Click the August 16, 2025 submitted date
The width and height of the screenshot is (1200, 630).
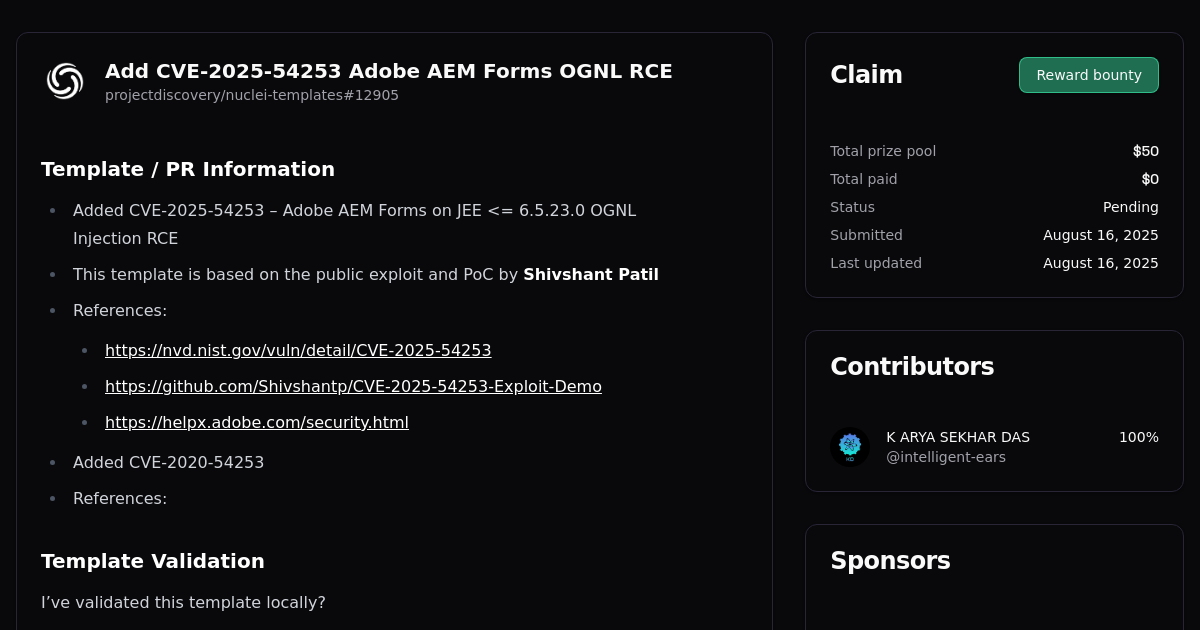pos(1100,235)
